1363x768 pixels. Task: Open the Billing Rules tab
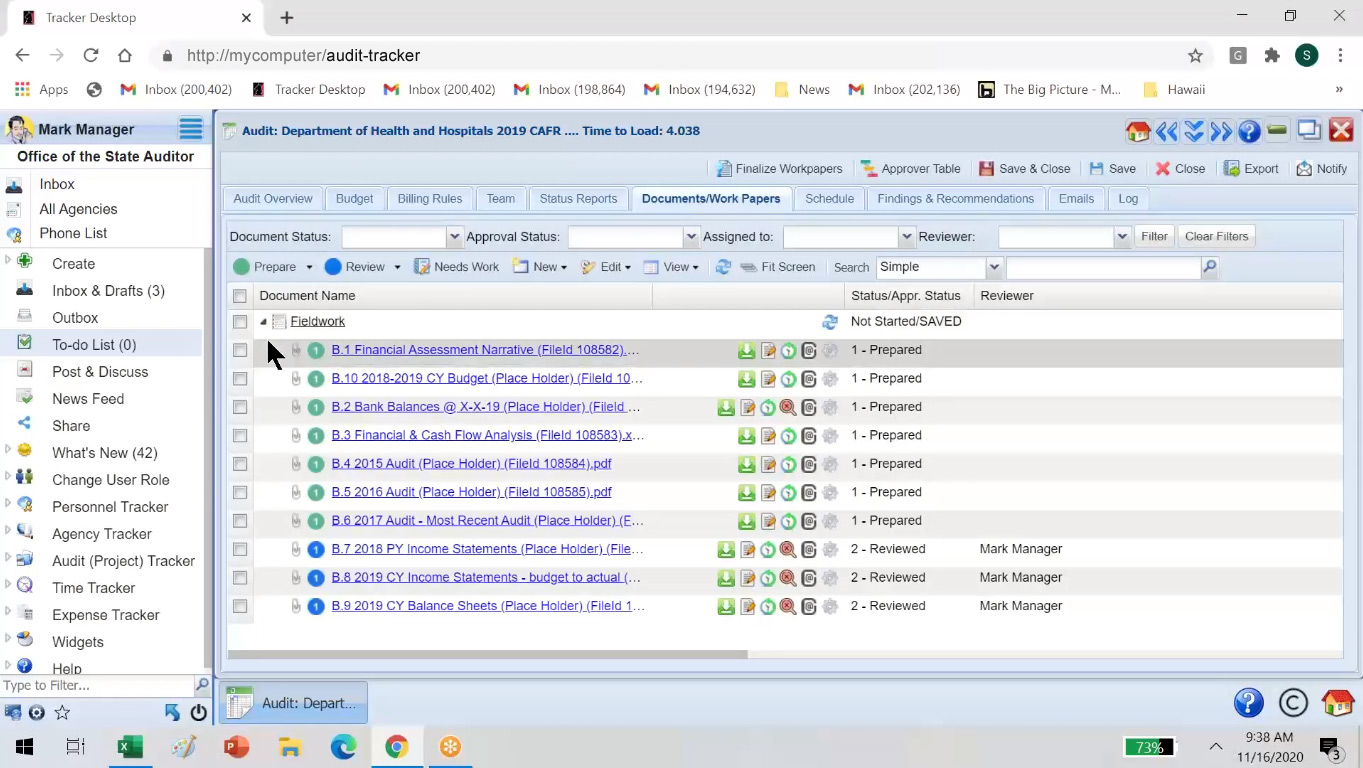429,199
